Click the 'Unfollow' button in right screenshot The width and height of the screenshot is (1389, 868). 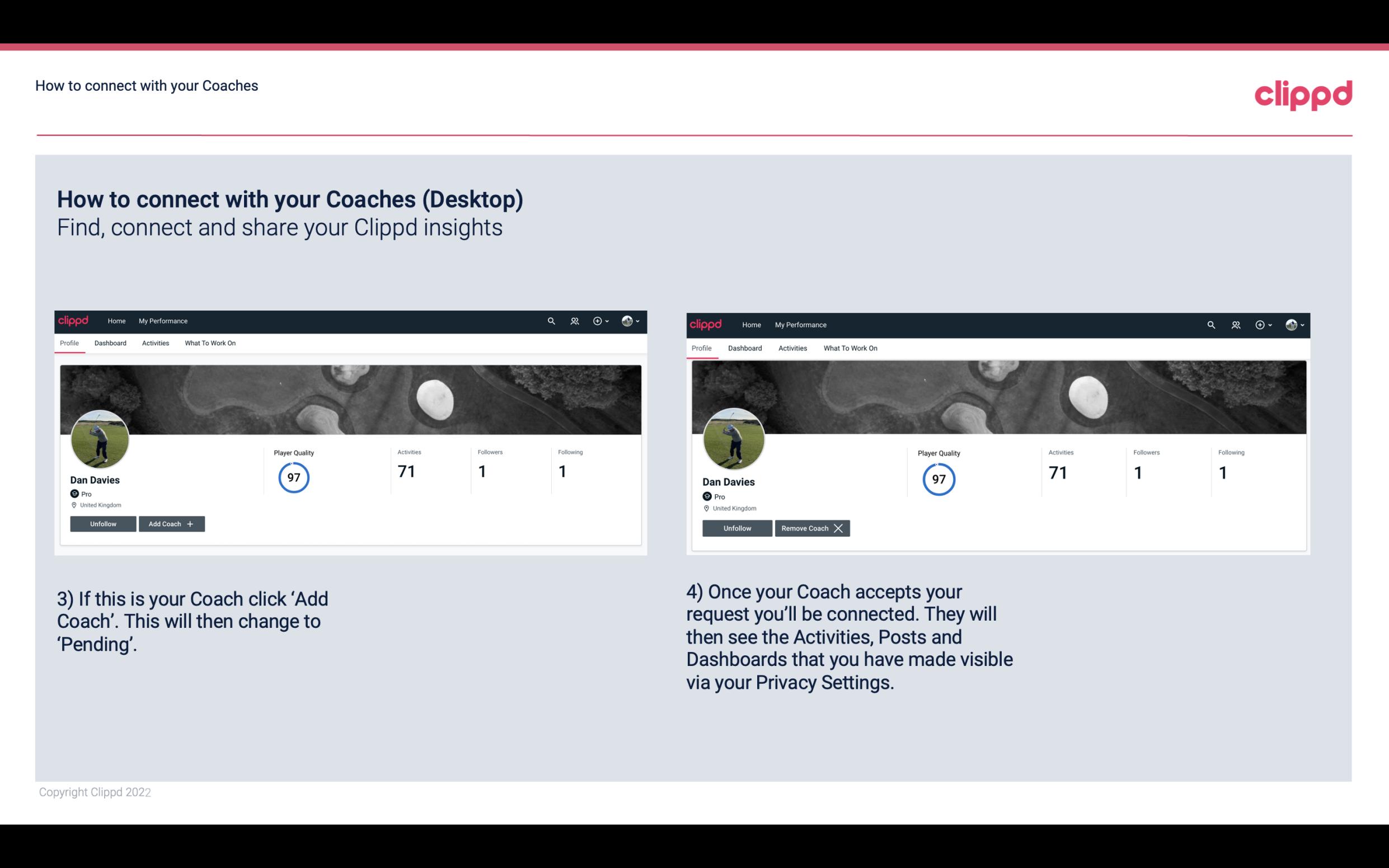(x=737, y=528)
